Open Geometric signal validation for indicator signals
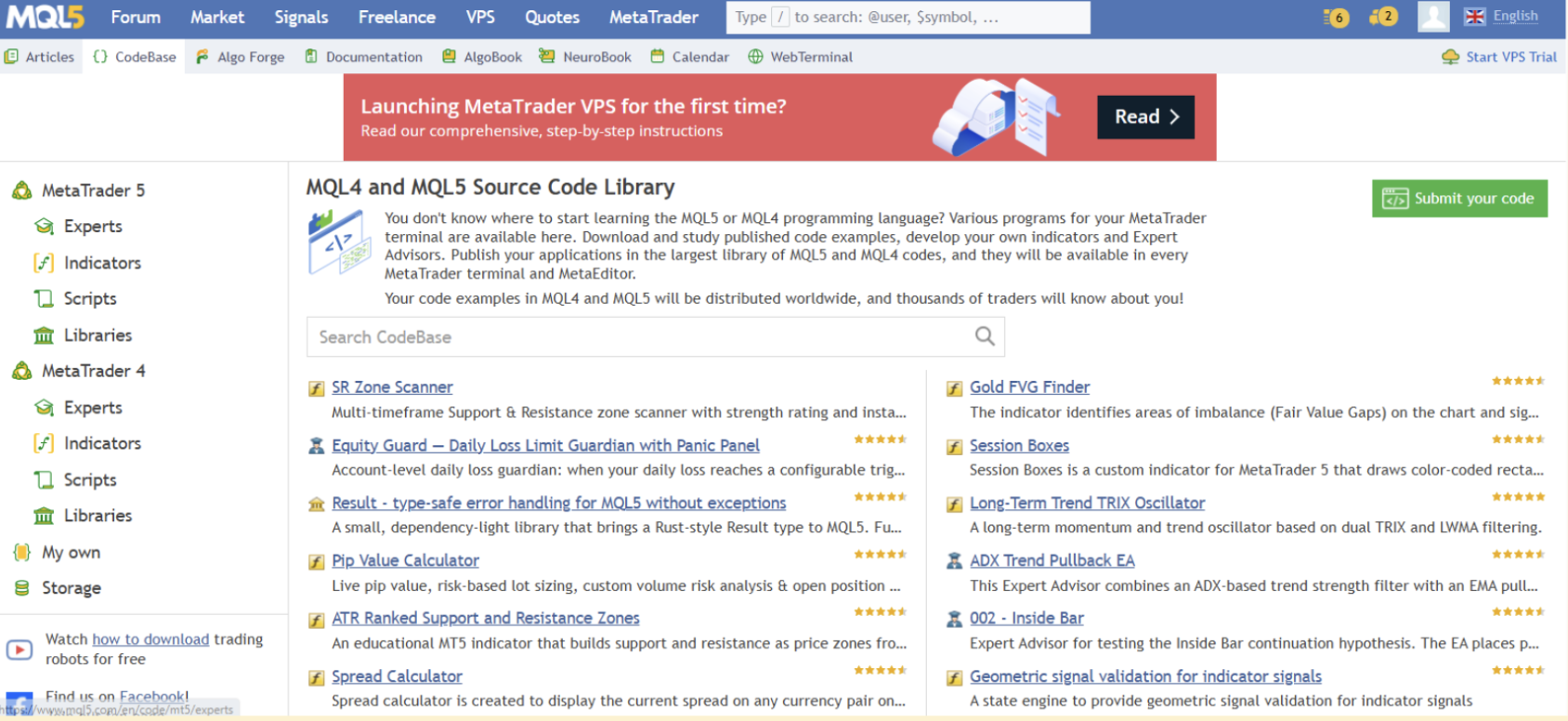1568x721 pixels. [x=1145, y=677]
